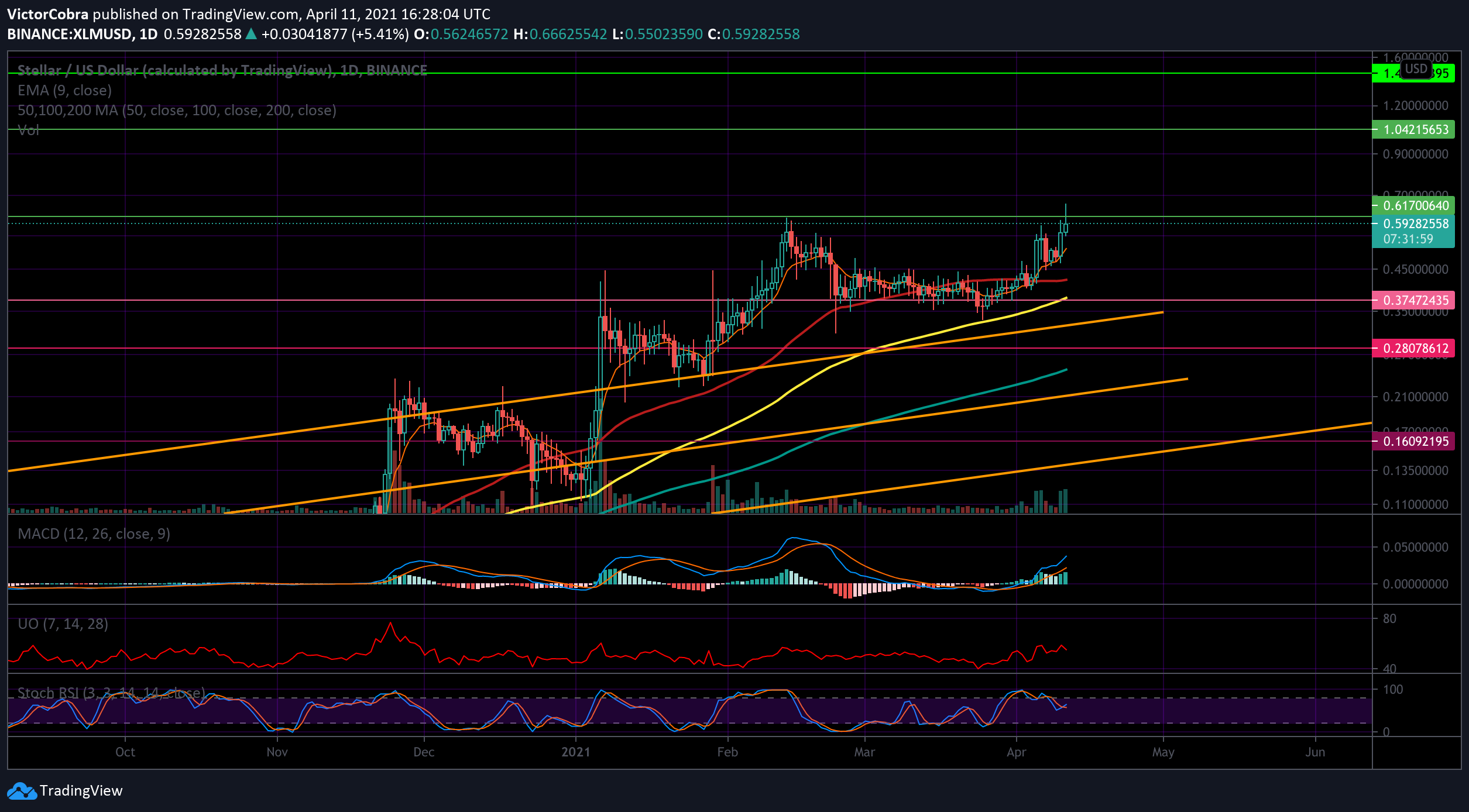Click the low value L:0.55023590
1469x812 pixels.
657,34
